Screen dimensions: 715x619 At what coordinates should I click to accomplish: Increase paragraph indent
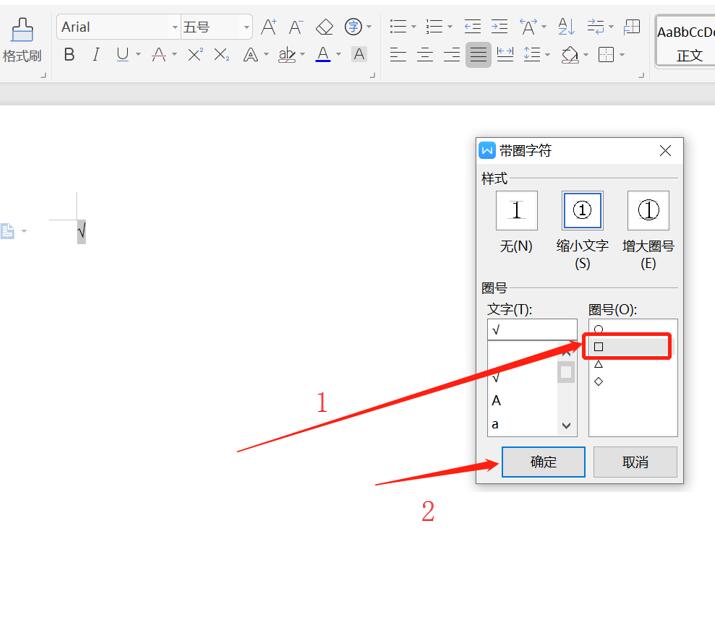[x=499, y=26]
